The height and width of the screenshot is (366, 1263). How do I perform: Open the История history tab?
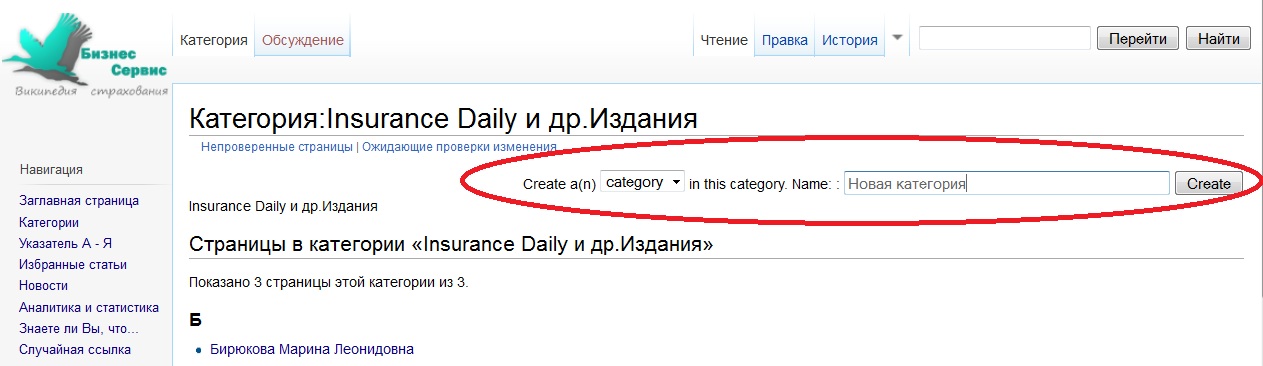(x=850, y=40)
